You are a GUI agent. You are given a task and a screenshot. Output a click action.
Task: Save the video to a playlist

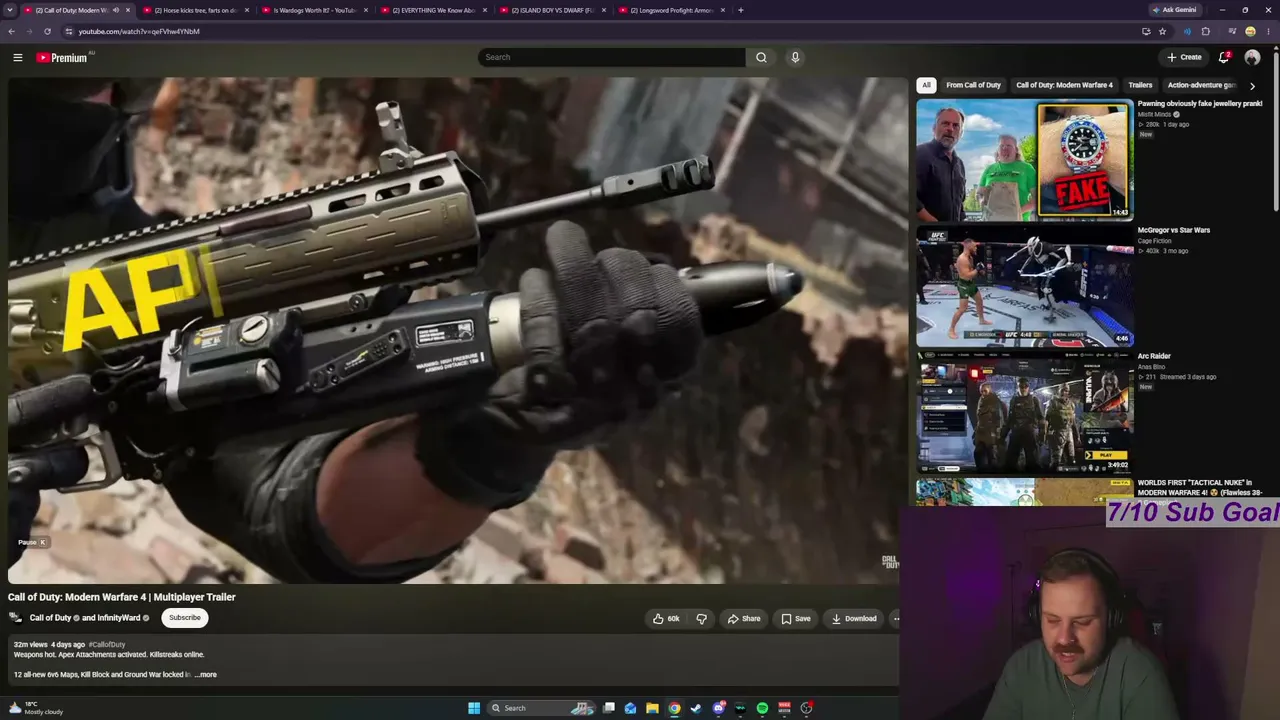coord(796,619)
